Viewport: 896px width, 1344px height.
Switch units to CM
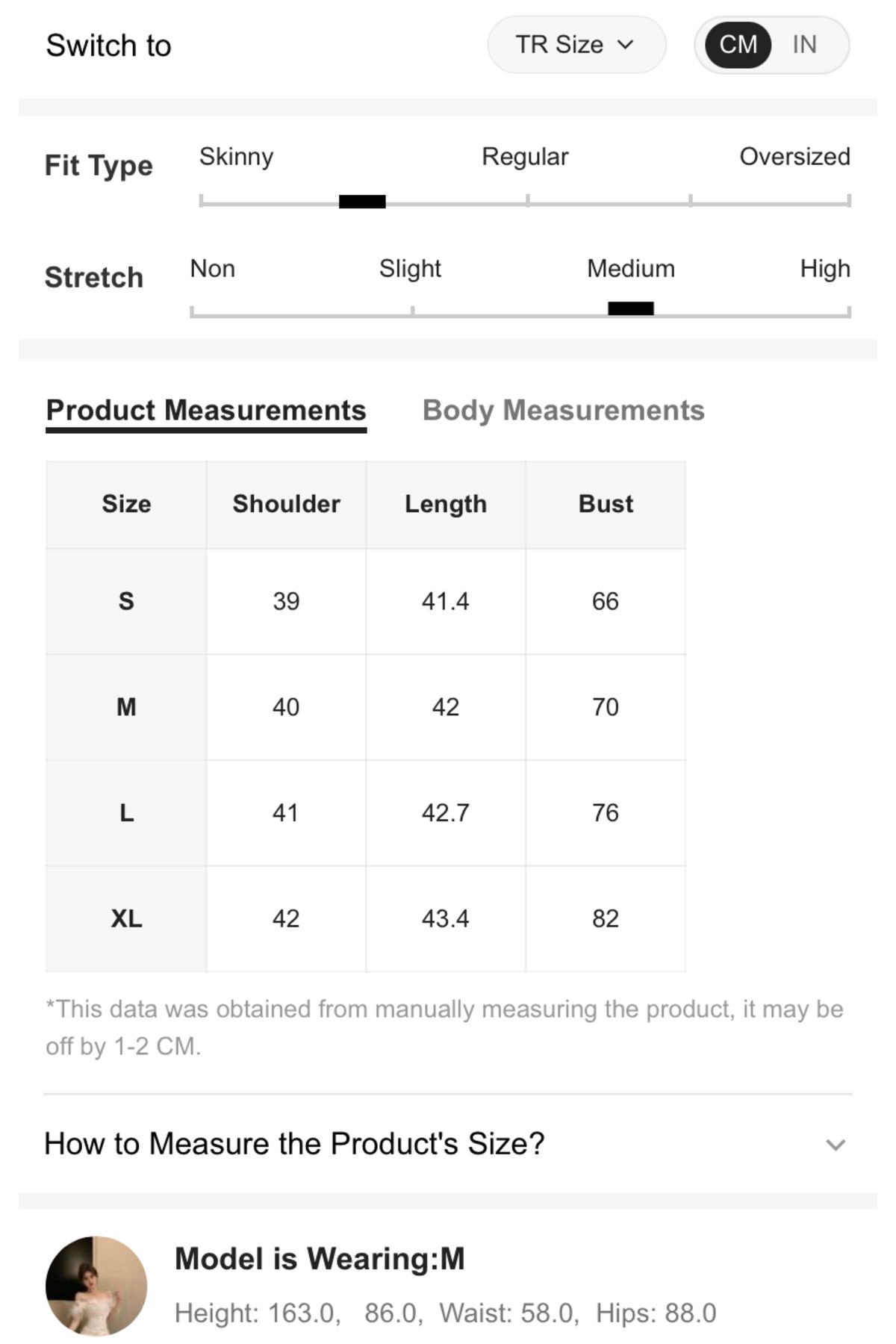(x=738, y=45)
